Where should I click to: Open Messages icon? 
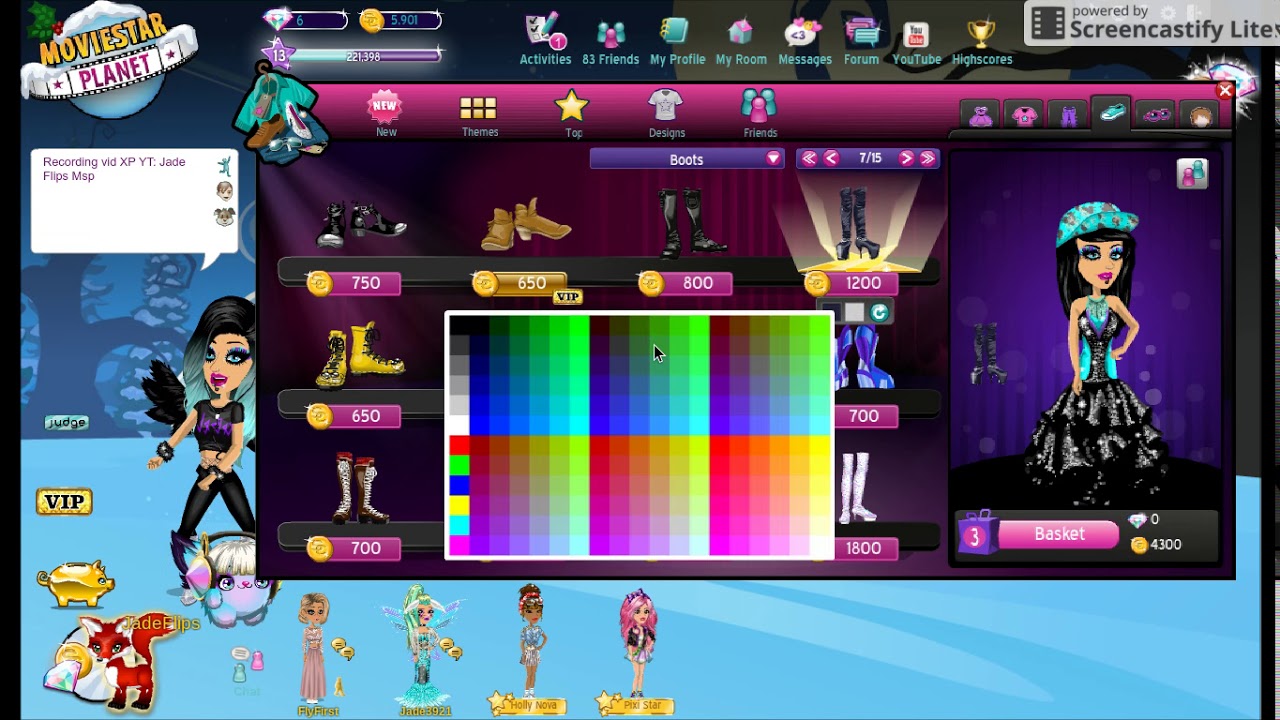804,40
